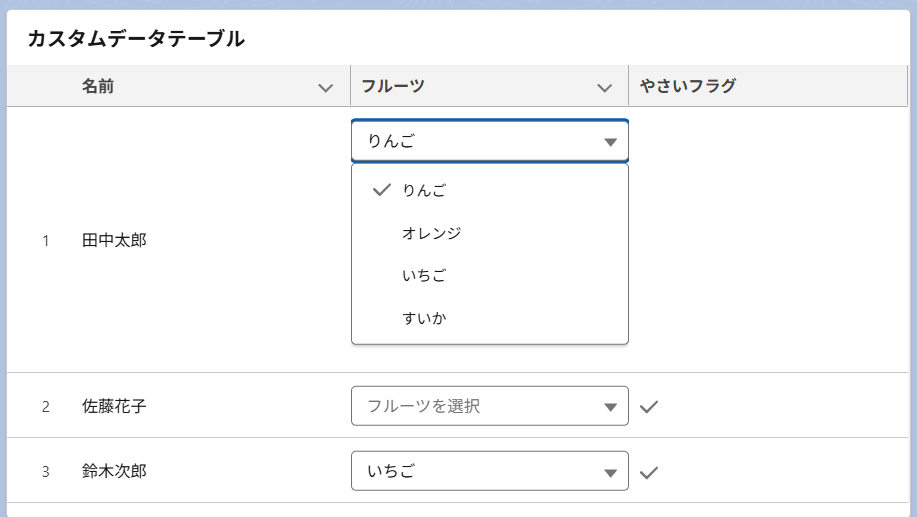Toggle the やさいフラグ checkmark for 鈴木次郎
The image size is (917, 517).
(649, 472)
